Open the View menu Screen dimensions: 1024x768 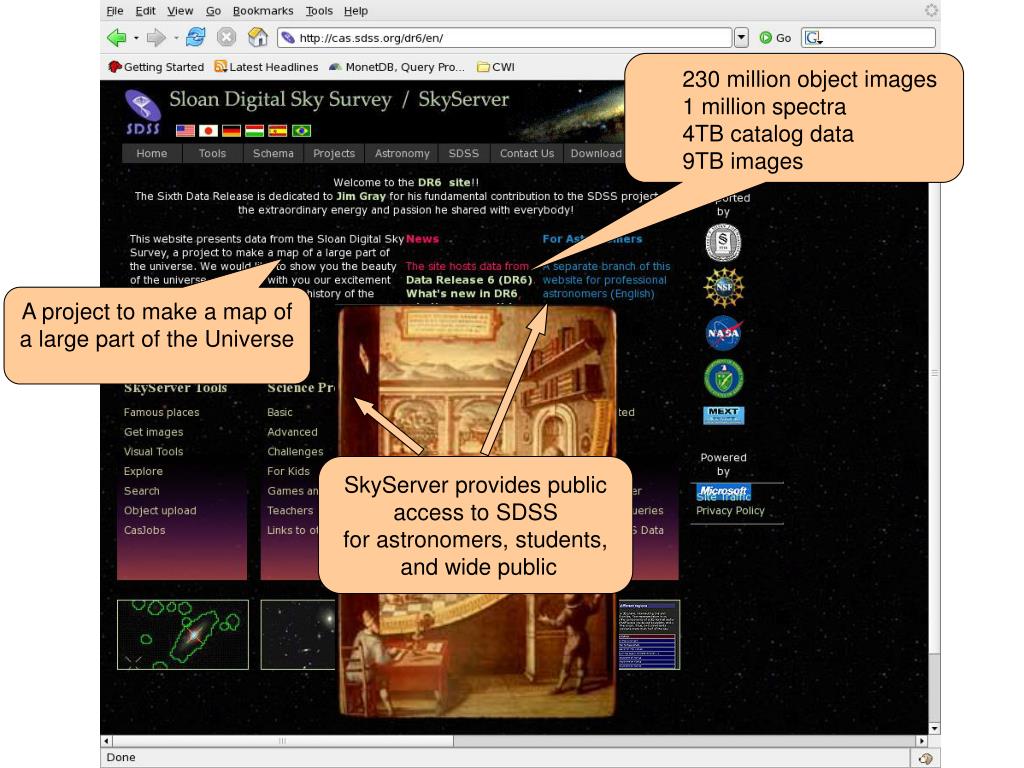coord(180,10)
